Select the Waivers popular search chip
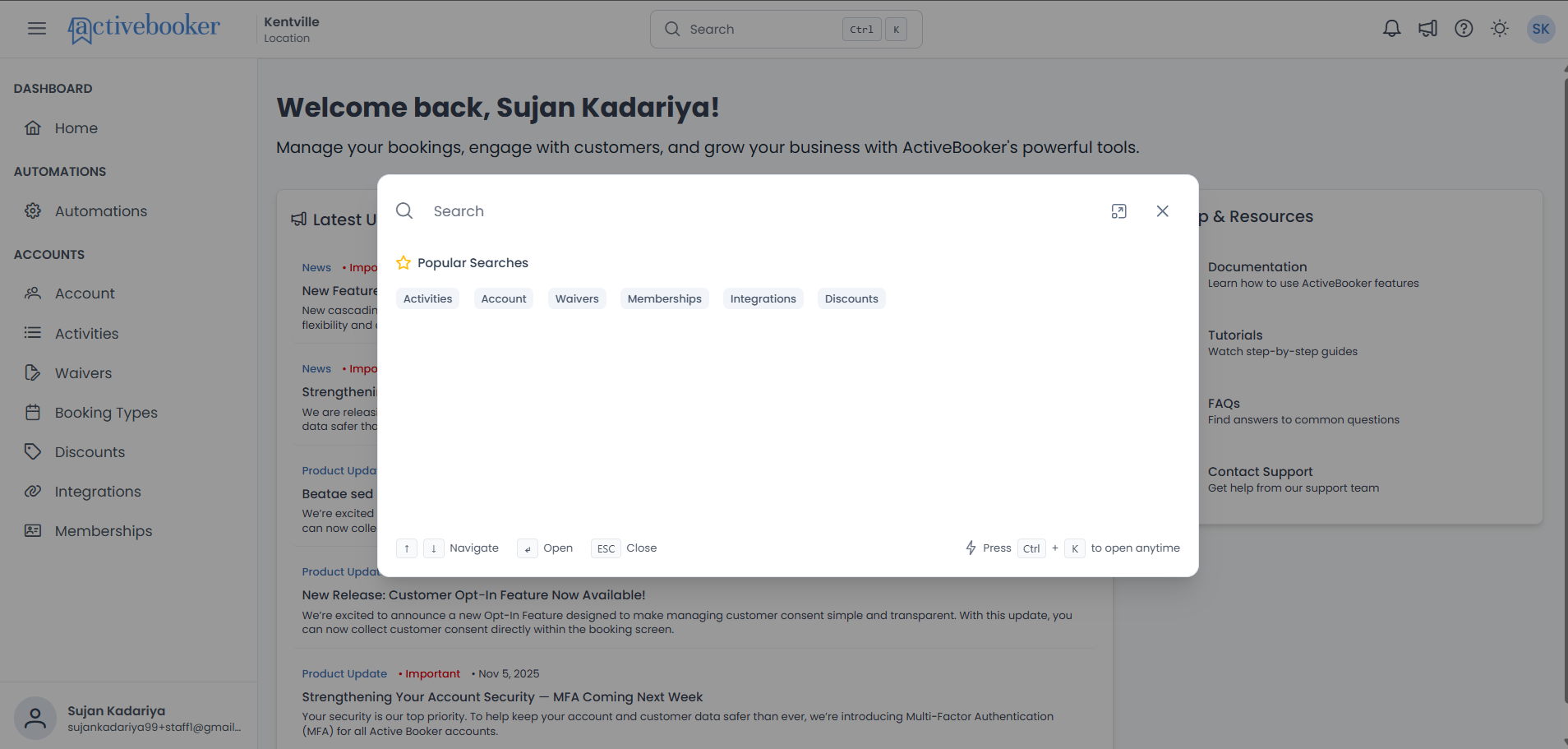The height and width of the screenshot is (749, 1568). (577, 298)
